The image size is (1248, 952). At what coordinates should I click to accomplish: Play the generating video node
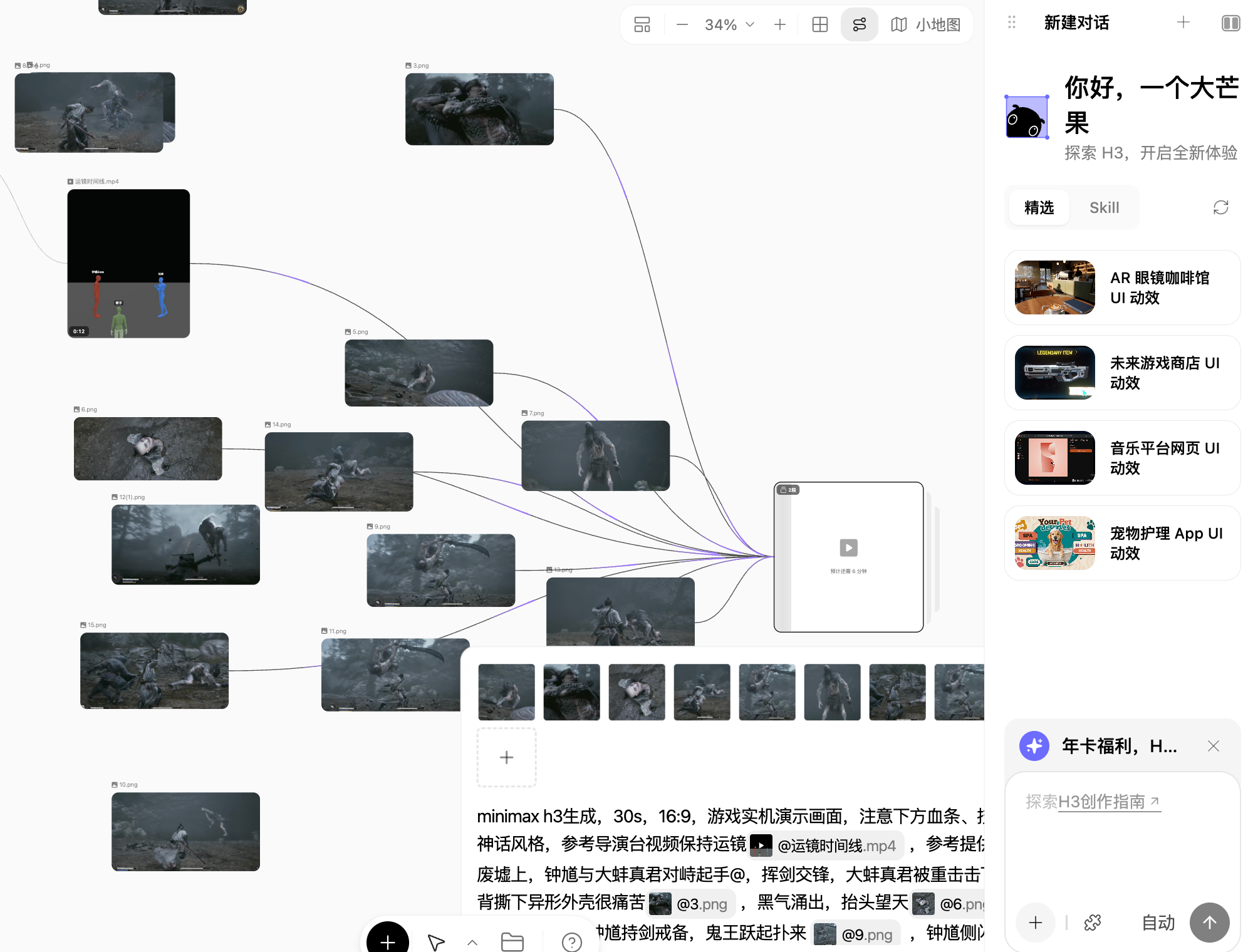pyautogui.click(x=848, y=548)
